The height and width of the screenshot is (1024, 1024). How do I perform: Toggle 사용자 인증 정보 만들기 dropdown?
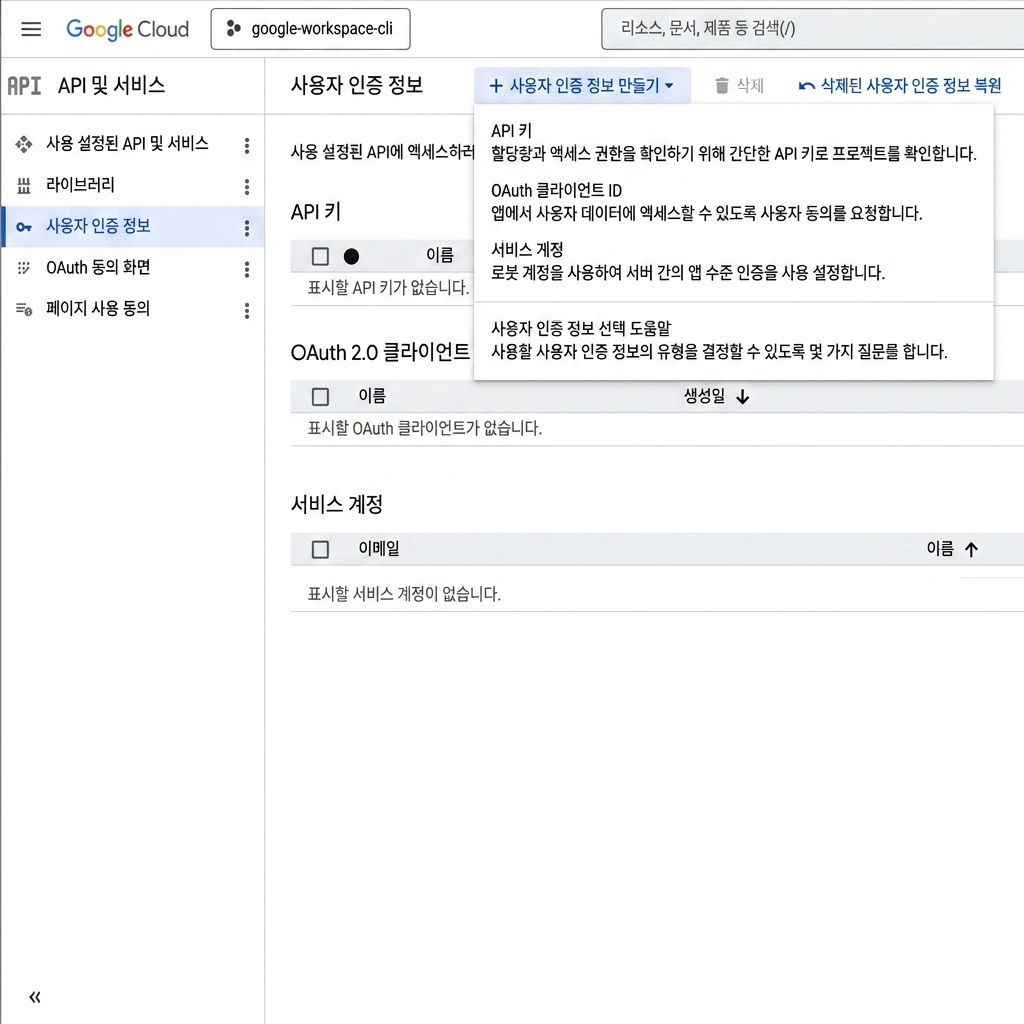point(582,86)
